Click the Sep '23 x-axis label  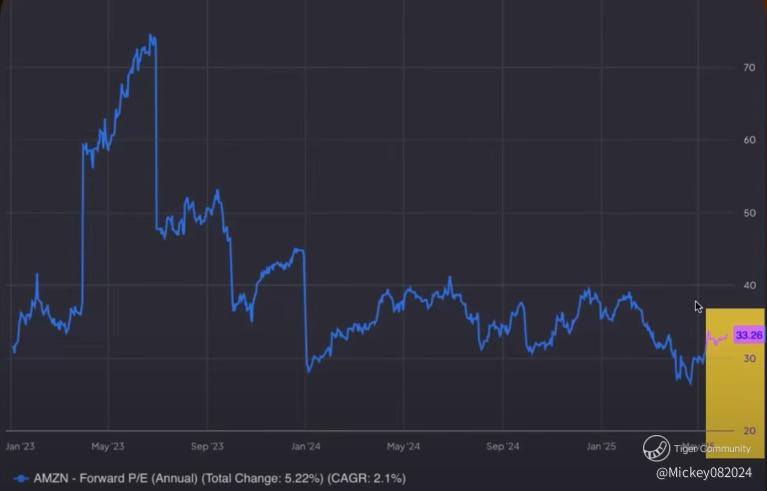(x=207, y=446)
